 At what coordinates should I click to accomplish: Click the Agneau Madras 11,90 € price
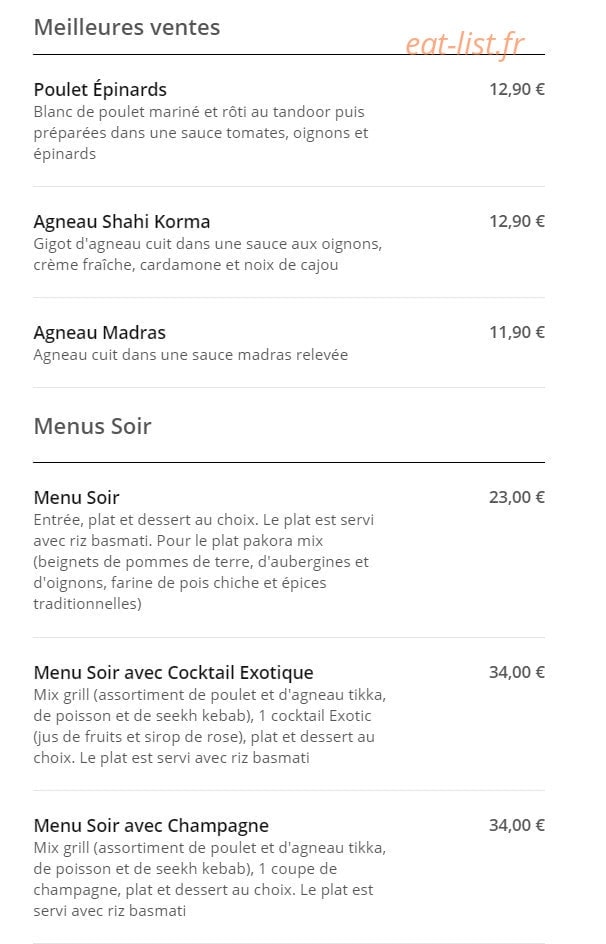point(516,332)
